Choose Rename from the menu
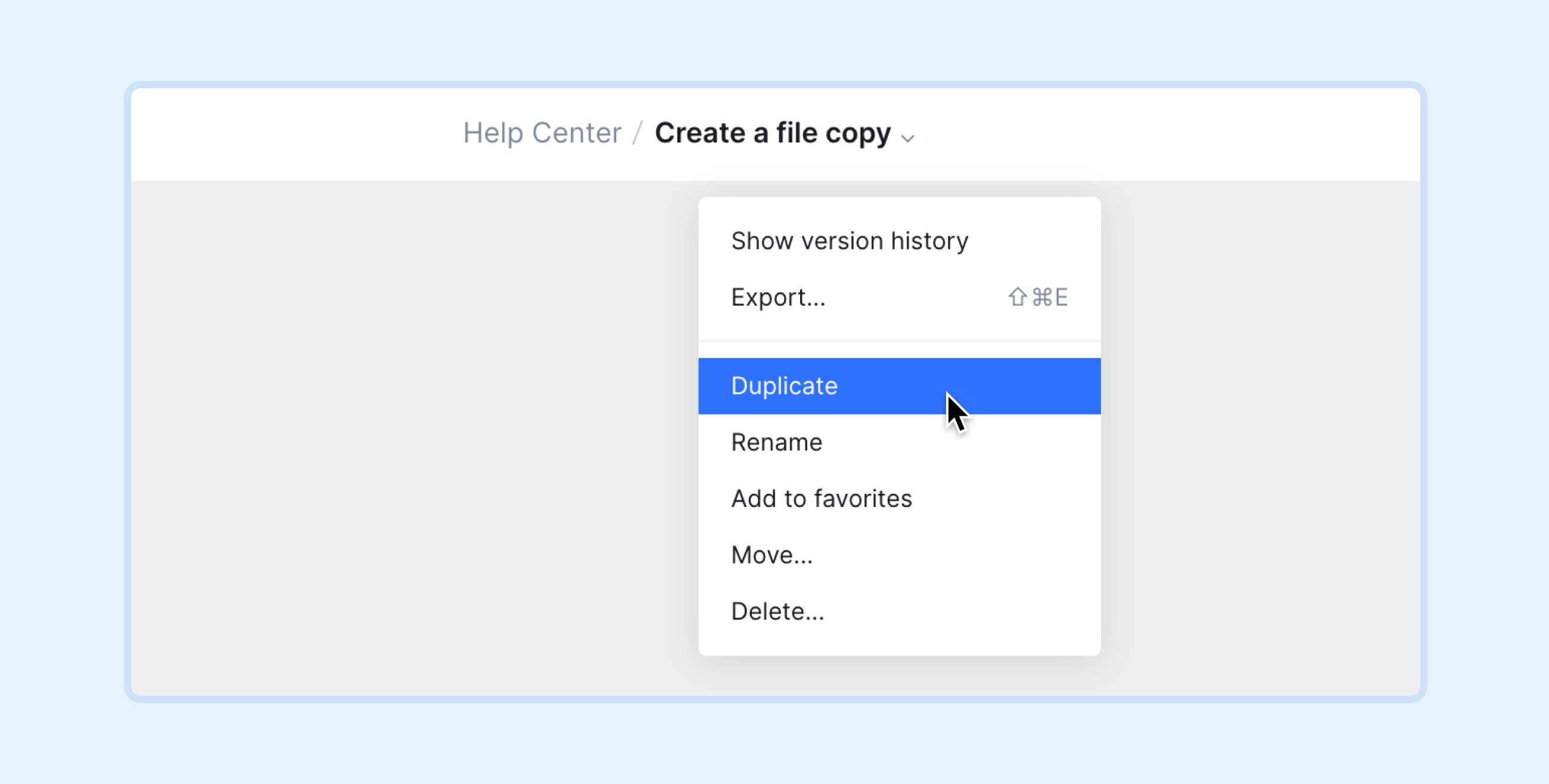1549x784 pixels. pyautogui.click(x=900, y=443)
